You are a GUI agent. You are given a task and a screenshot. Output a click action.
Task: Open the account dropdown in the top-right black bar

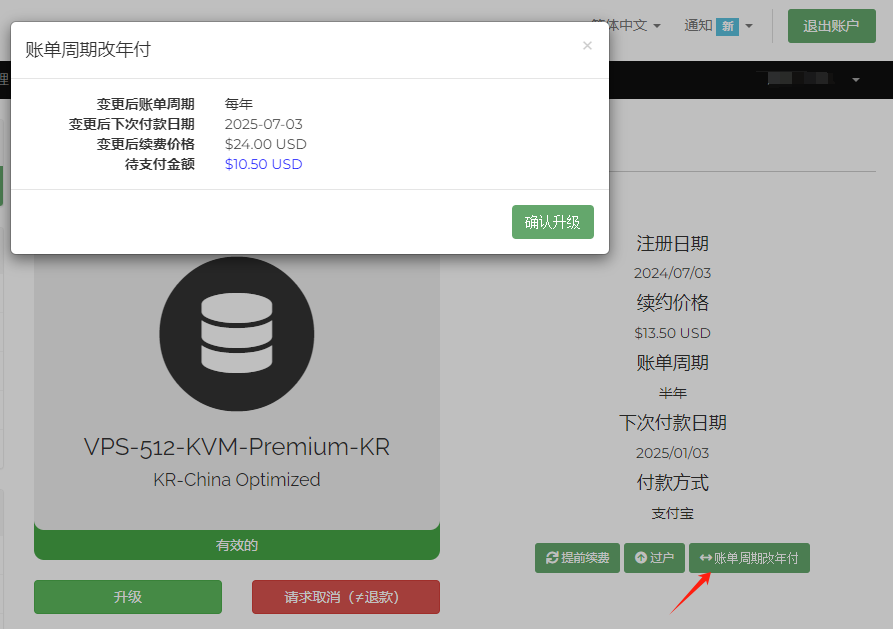tap(855, 78)
